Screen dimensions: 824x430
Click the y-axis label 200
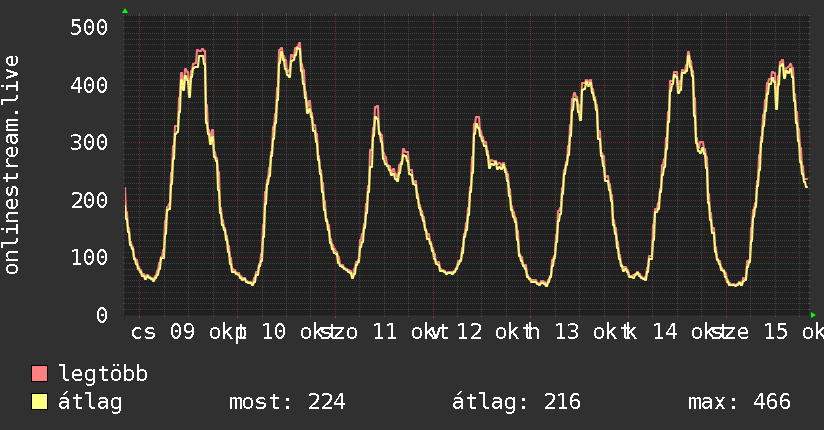89,200
